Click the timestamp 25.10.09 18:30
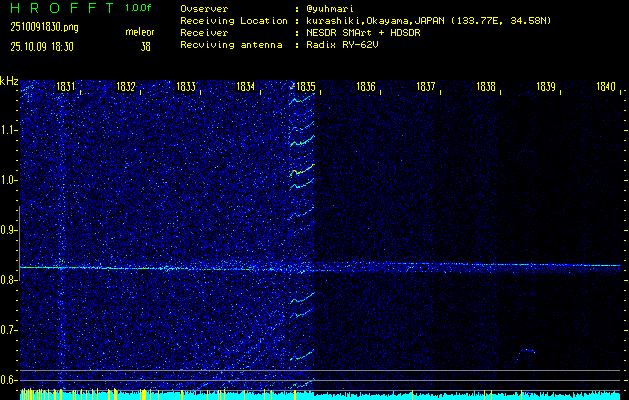This screenshot has width=629, height=400. [42, 47]
